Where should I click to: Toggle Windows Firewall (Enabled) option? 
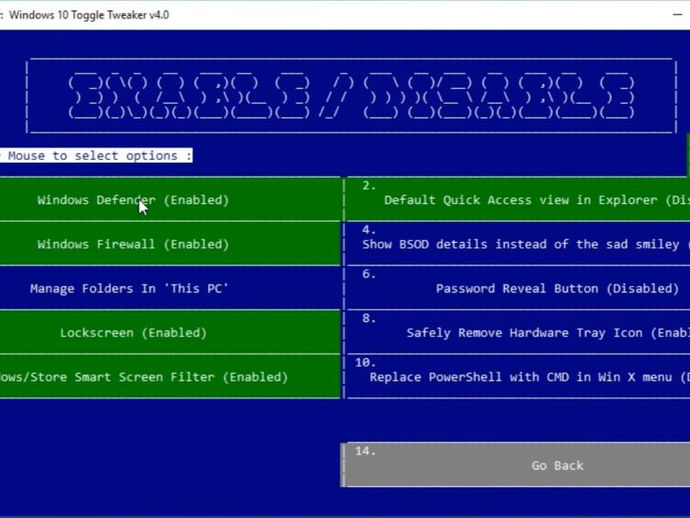tap(170, 244)
